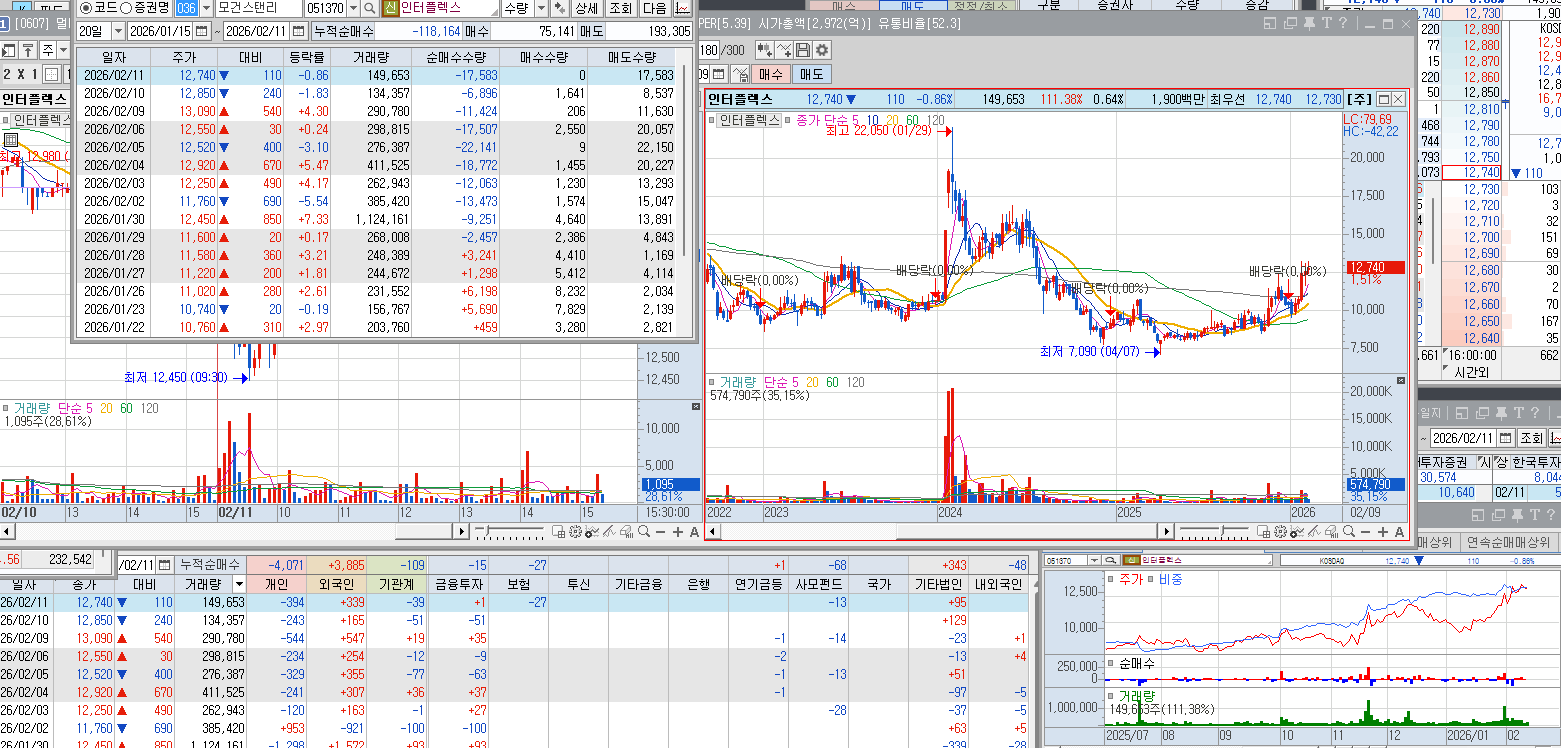Open the 051370 dropdown in mini chart
Screen dimensions: 1561x748
tap(1094, 561)
